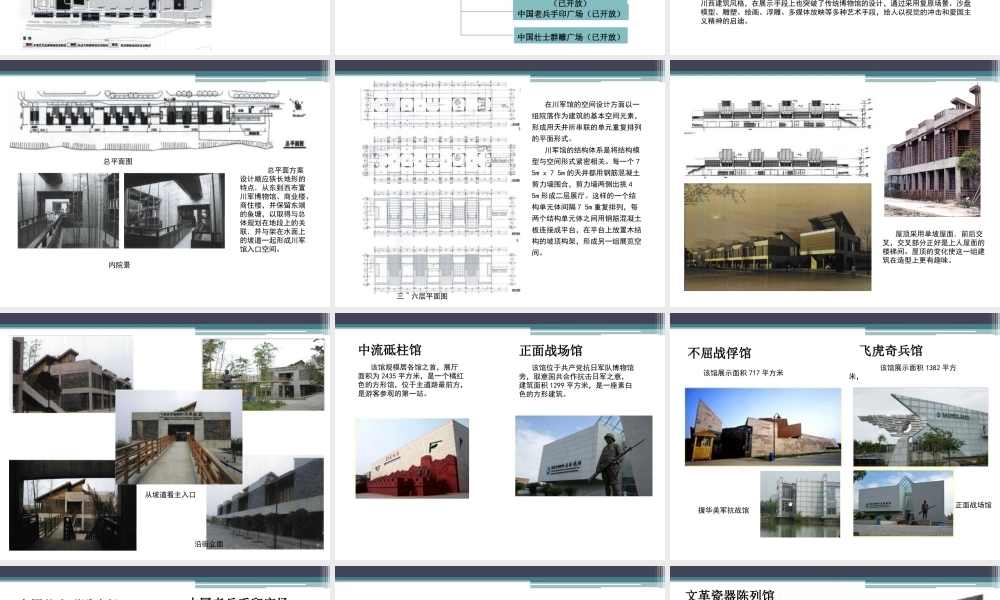Click the text 该馆展示面积 1382 平方米
This screenshot has width=1000, height=600.
pos(902,372)
